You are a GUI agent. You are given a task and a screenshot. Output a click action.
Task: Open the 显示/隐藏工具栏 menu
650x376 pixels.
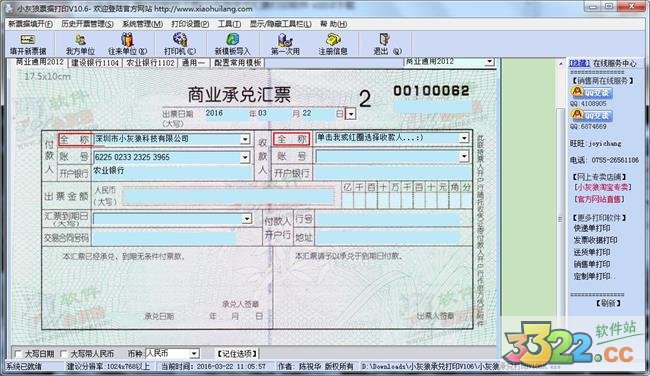pyautogui.click(x=280, y=24)
